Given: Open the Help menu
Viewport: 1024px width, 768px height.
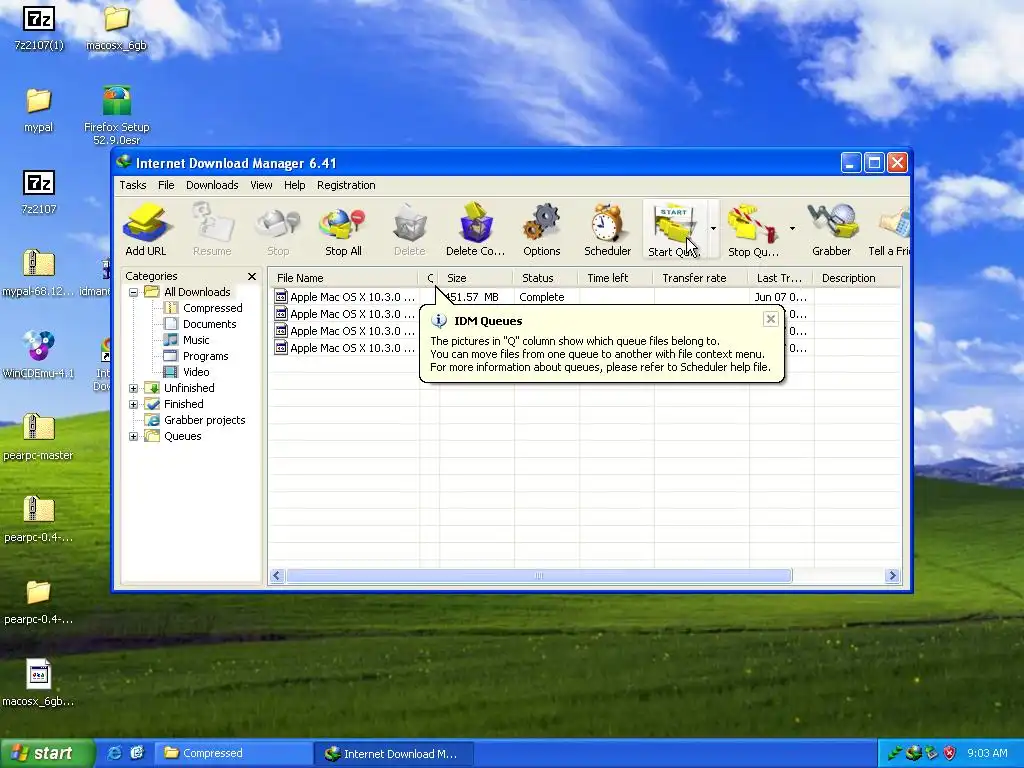Looking at the screenshot, I should point(295,185).
